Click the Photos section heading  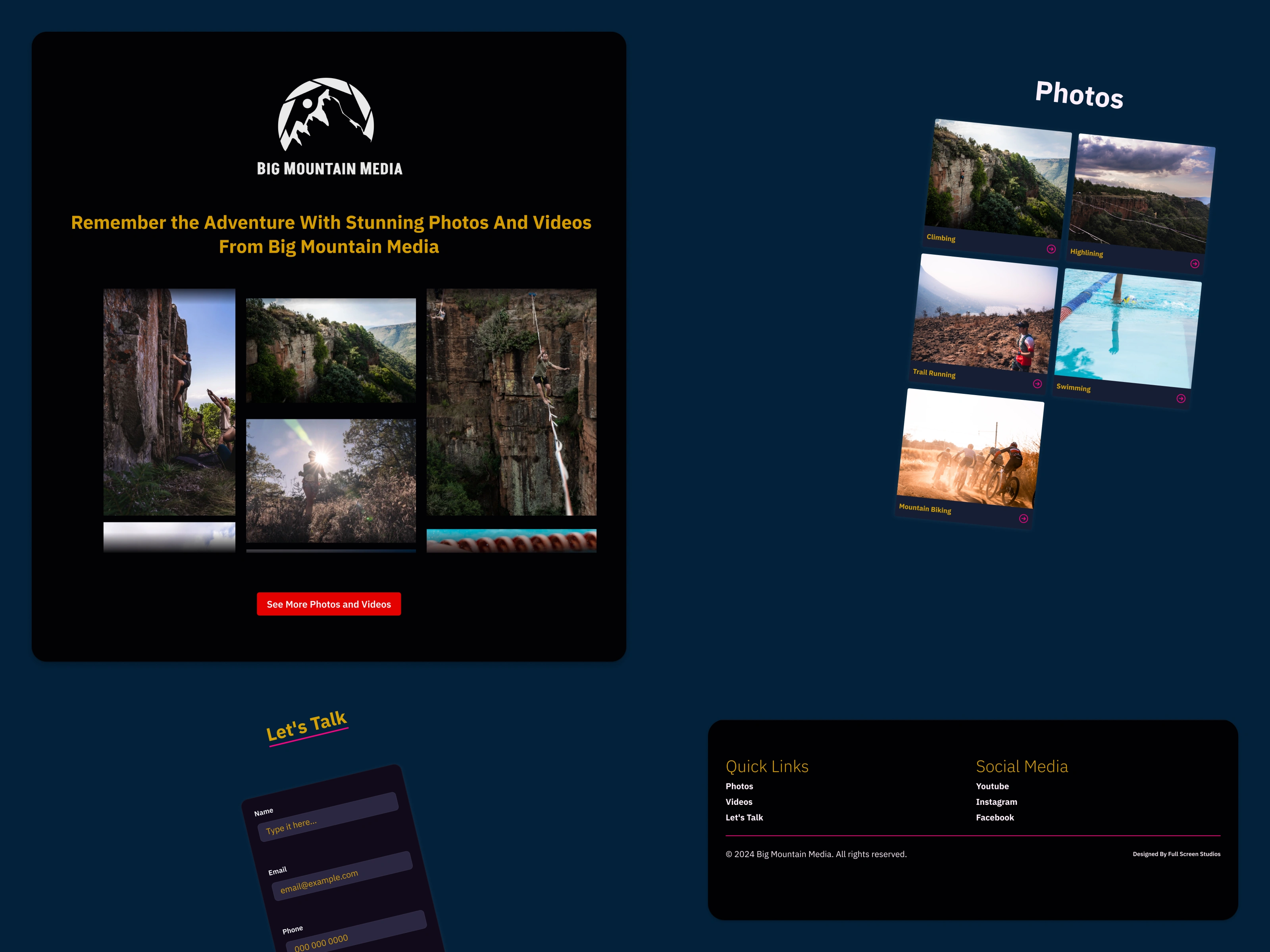pyautogui.click(x=1079, y=95)
